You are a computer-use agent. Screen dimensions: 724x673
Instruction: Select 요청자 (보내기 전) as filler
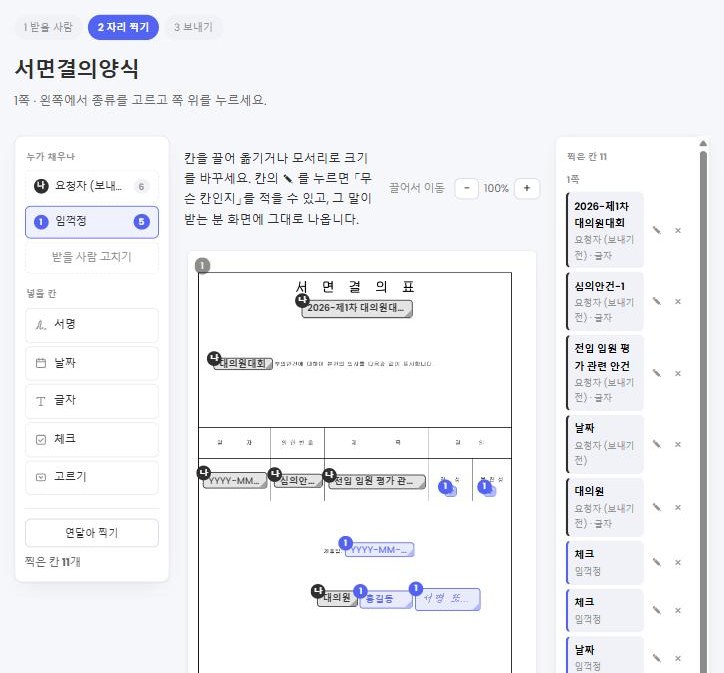coord(92,186)
